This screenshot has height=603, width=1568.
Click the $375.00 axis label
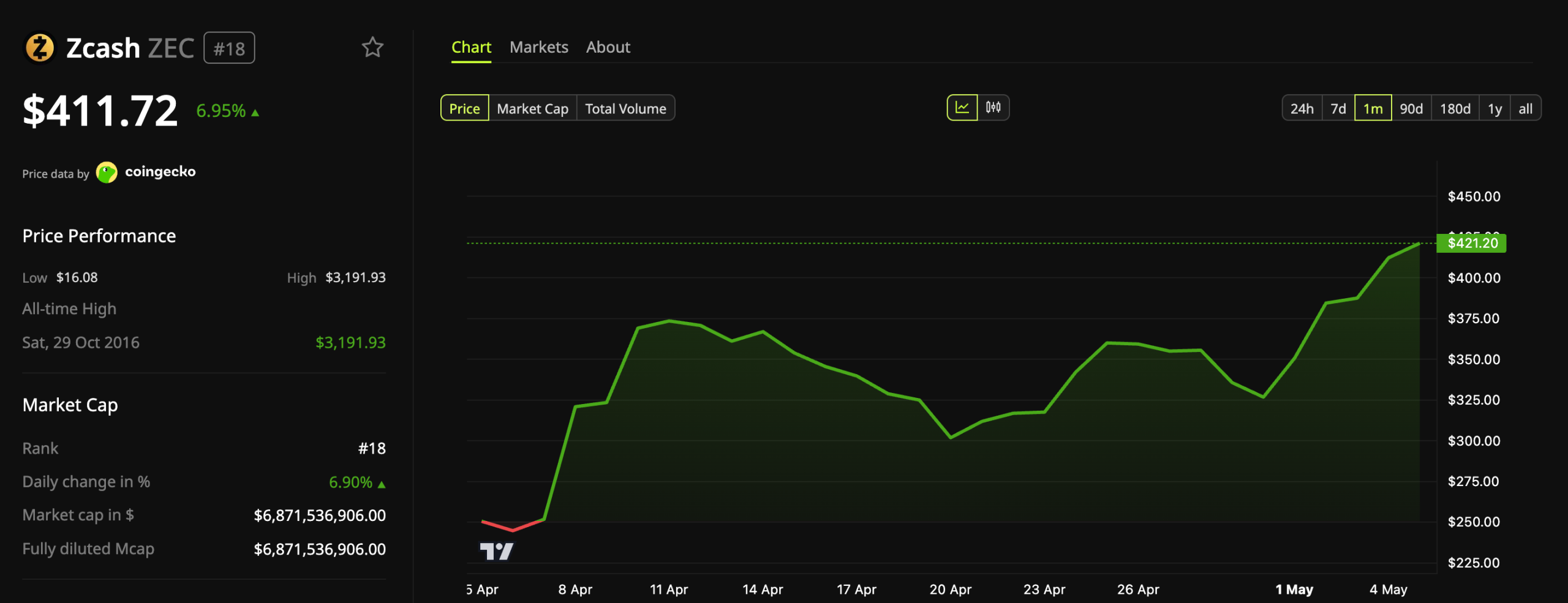click(1474, 318)
